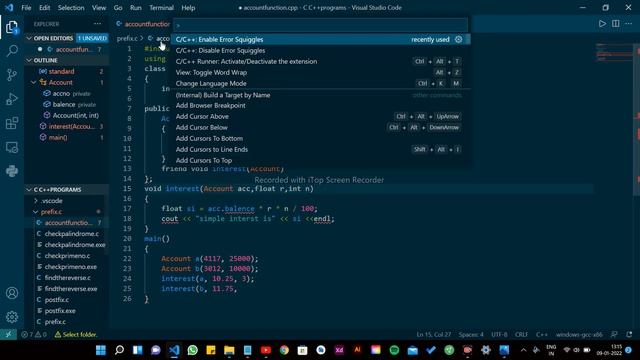This screenshot has width=640, height=360.
Task: Choose View: Toggle Word Wrap command
Action: [320, 72]
